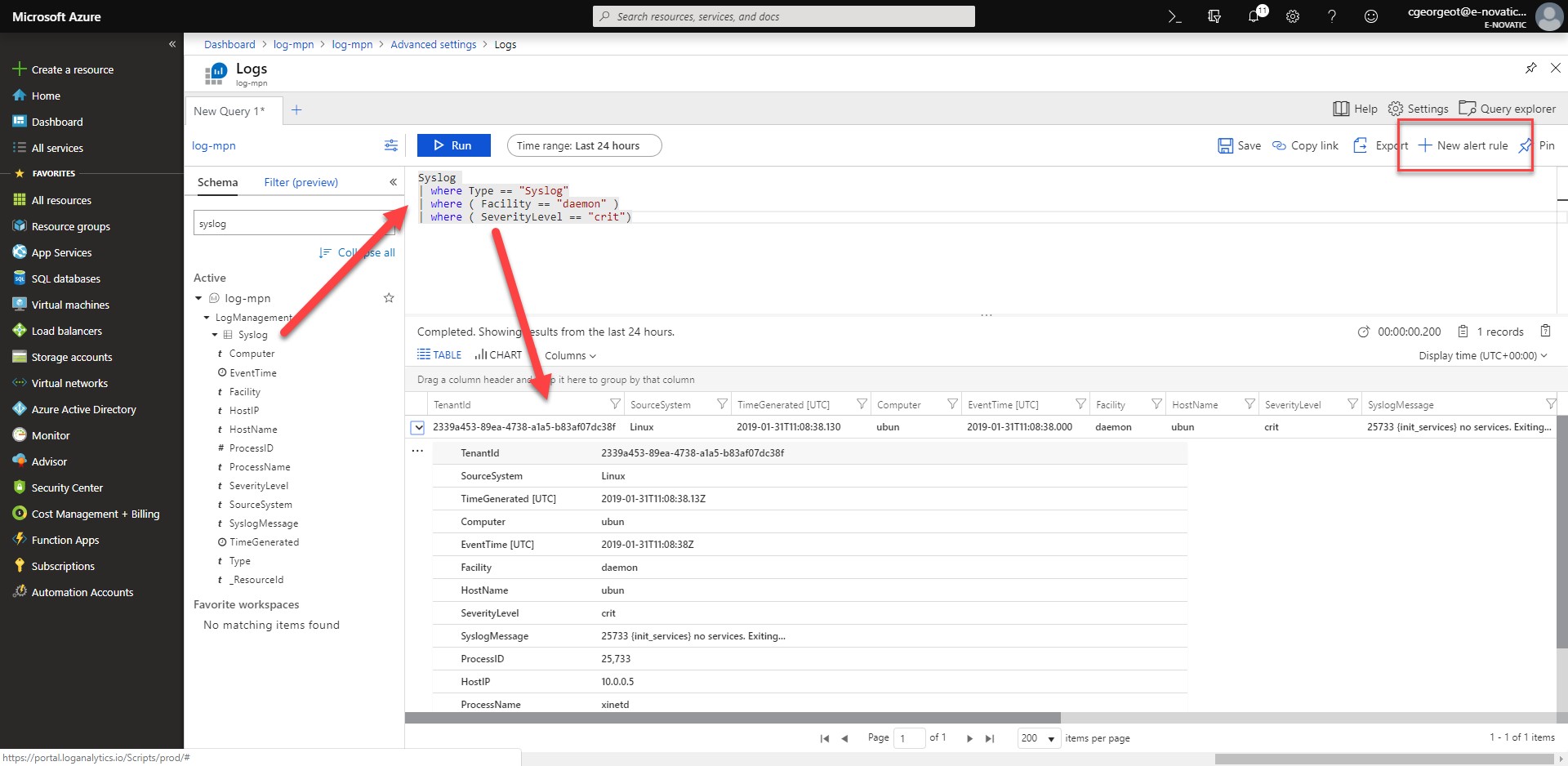Open workspace scope filter settings icon

391,145
